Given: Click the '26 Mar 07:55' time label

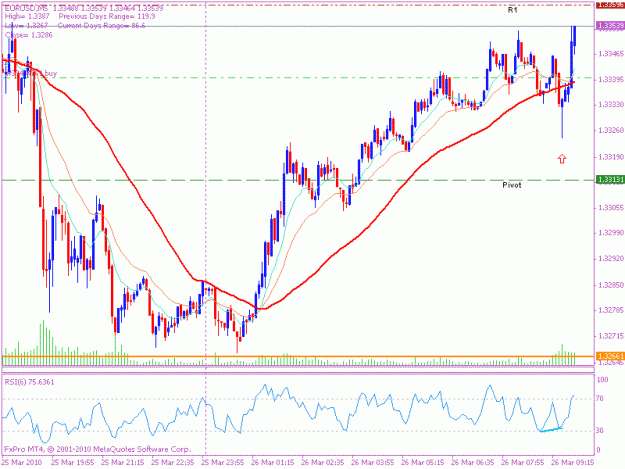Looking at the screenshot, I should [523, 463].
